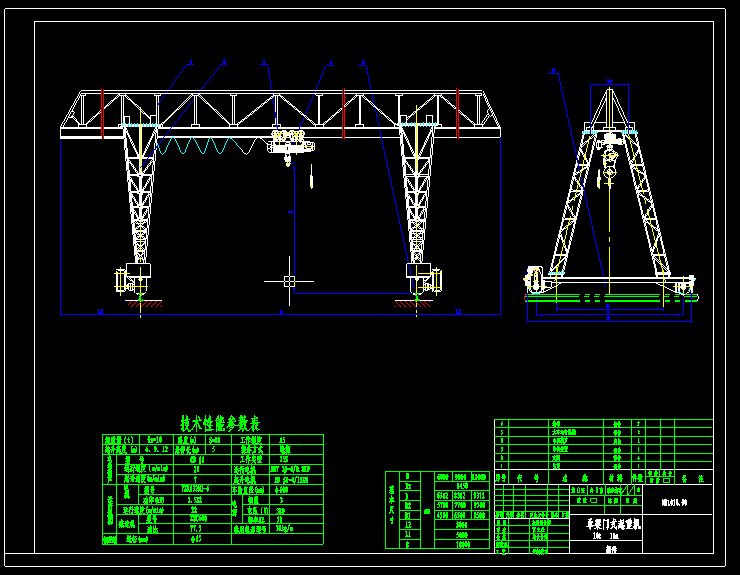Click the technical parameter table title 技术性能参数表
The image size is (740, 575).
point(220,423)
